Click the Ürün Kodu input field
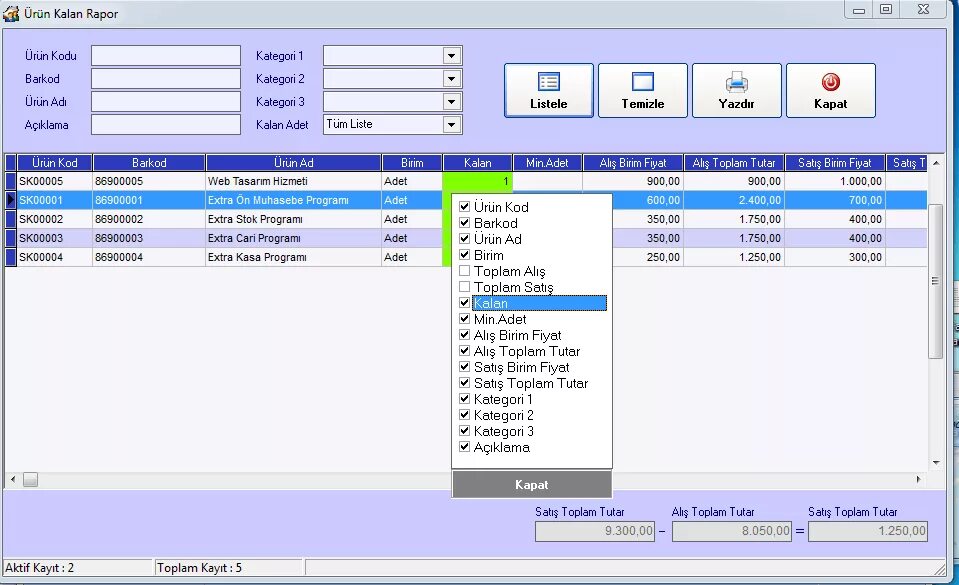 [x=166, y=56]
